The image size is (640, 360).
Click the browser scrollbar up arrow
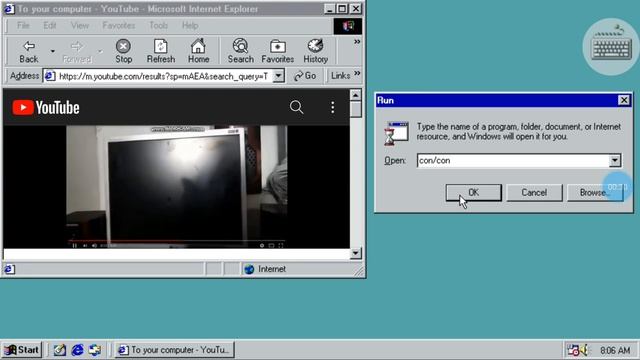coord(356,95)
